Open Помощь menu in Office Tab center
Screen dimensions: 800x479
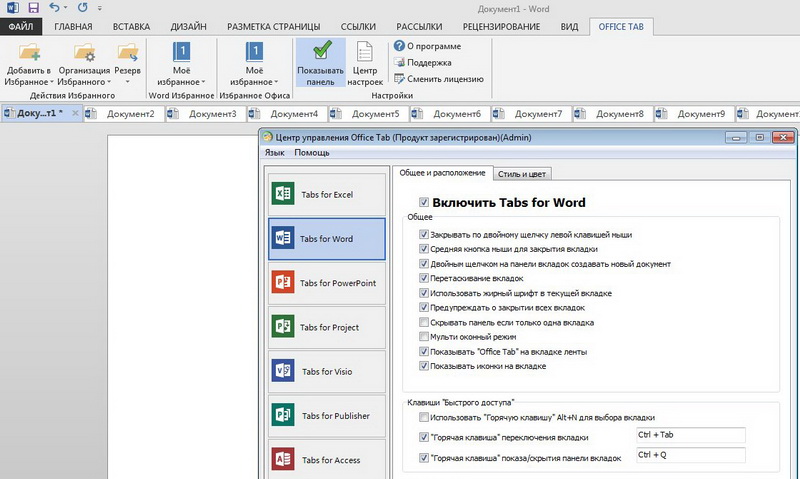(312, 153)
